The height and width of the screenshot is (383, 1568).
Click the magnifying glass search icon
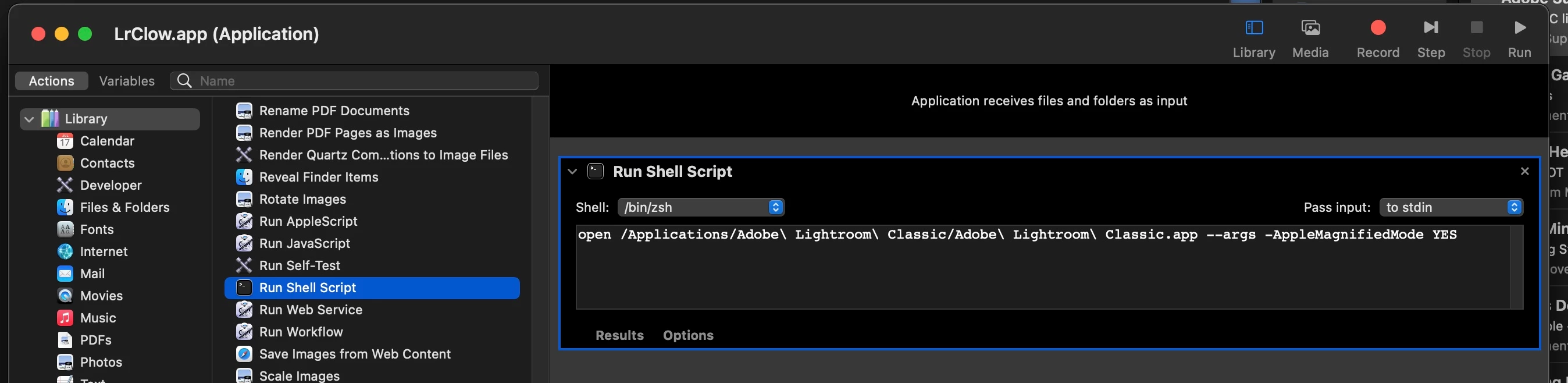click(x=184, y=81)
